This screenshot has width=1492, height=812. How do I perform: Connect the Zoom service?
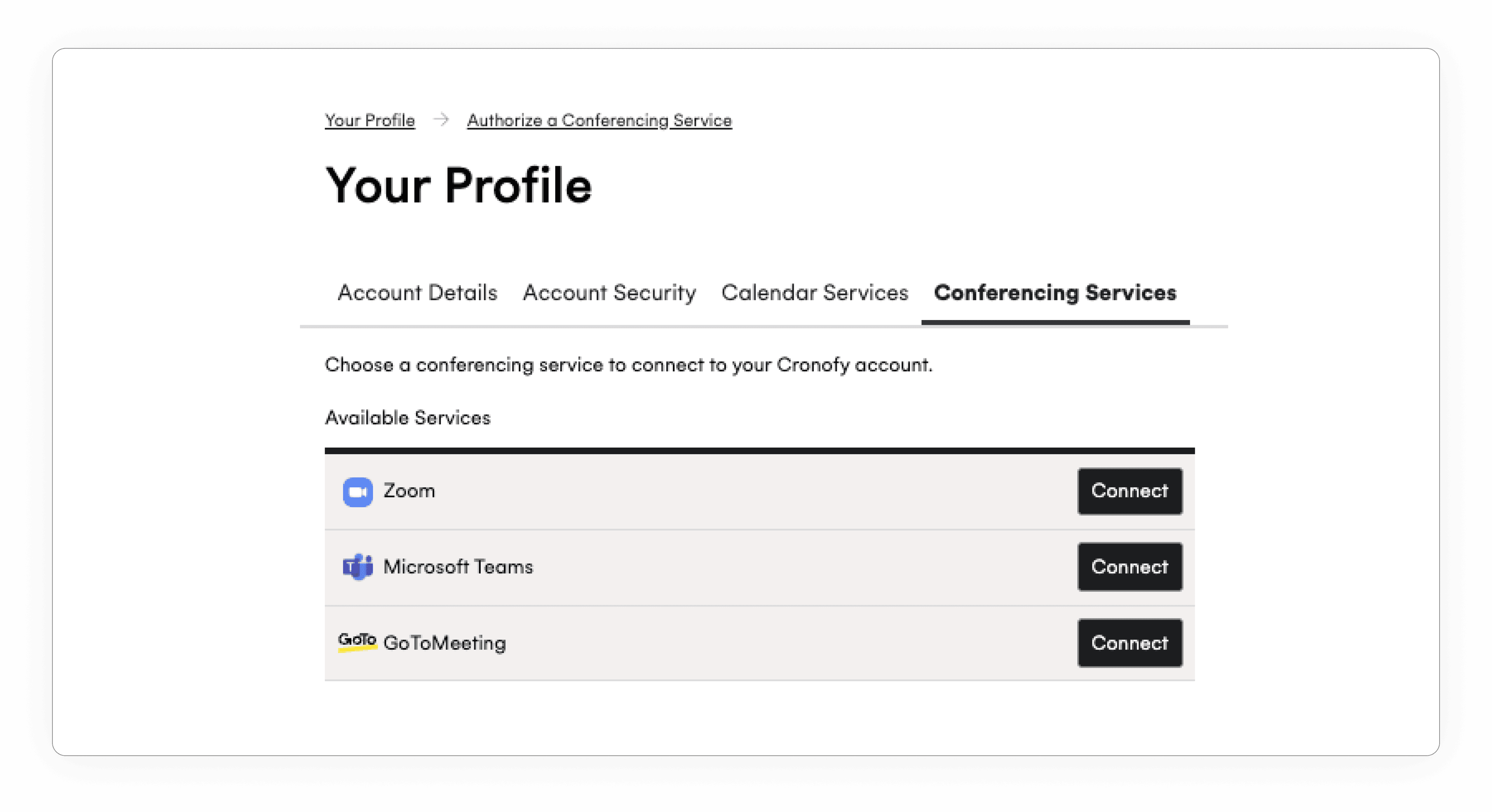click(x=1129, y=491)
